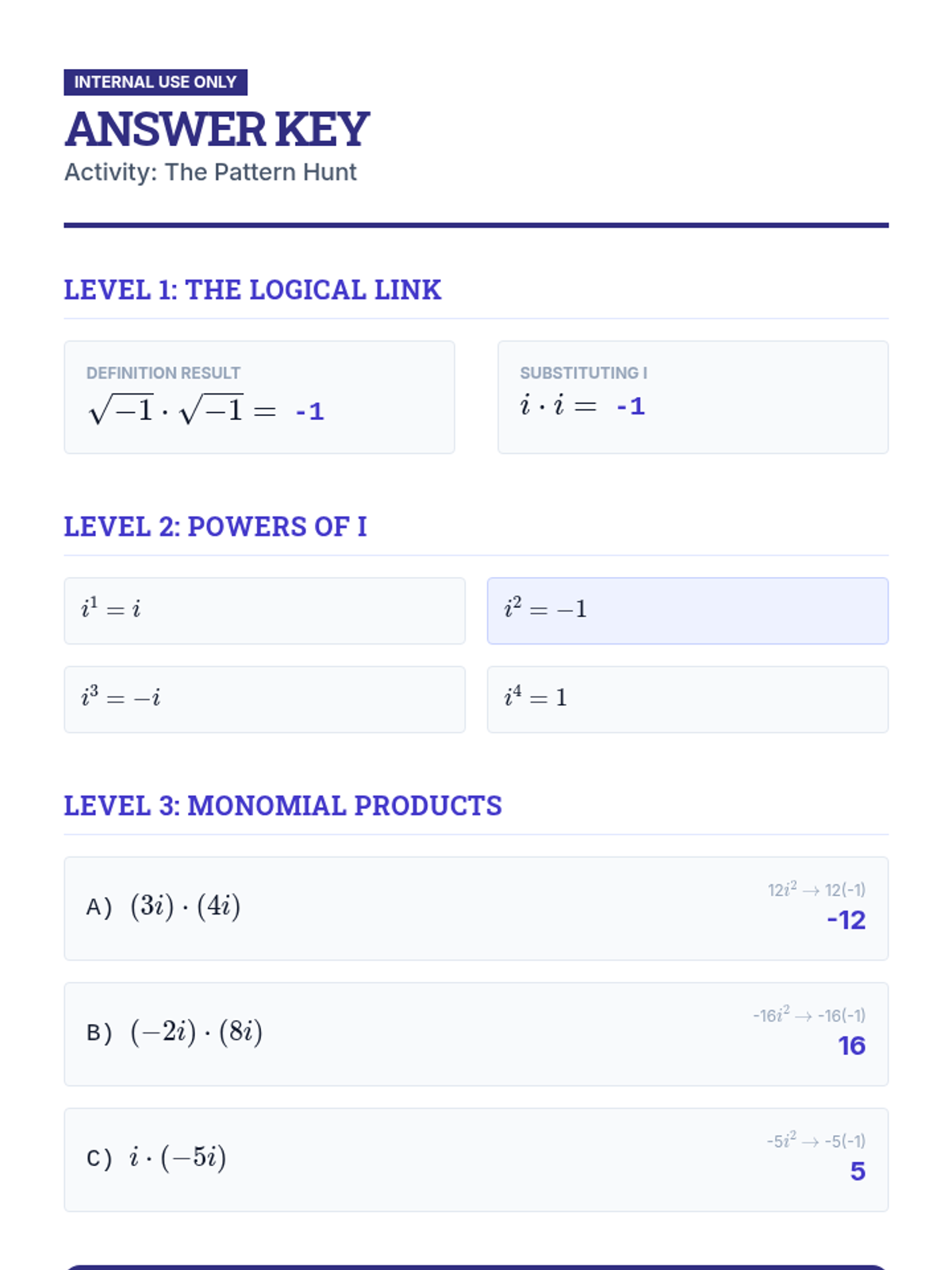Click the -1 answer beside i · i
The height and width of the screenshot is (1270, 952).
pyautogui.click(x=631, y=406)
